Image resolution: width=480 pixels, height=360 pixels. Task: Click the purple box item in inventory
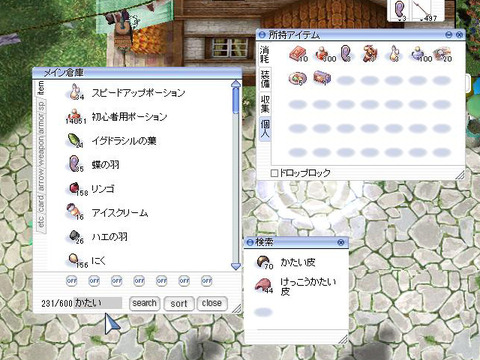[x=322, y=77]
